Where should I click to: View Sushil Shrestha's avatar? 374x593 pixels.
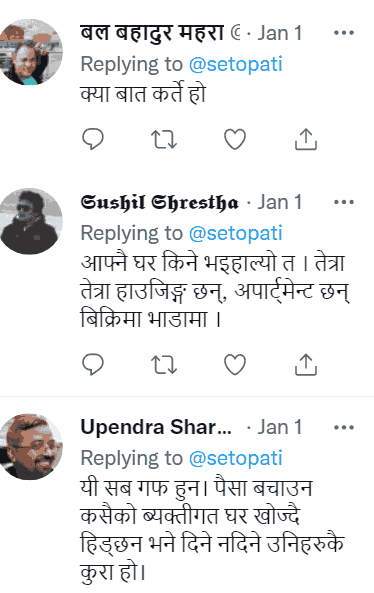click(30, 221)
